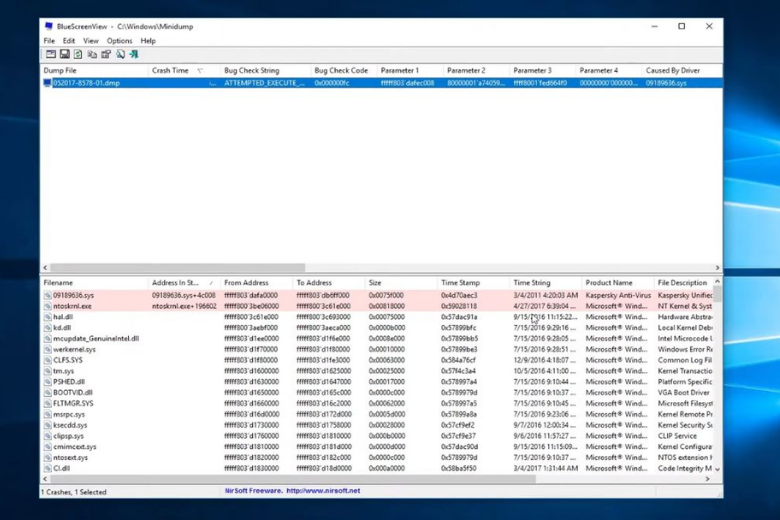Select the ATTEMPTED_EXECUTE_ bug check string cell
Screen dimensions: 780x520
click(x=265, y=83)
